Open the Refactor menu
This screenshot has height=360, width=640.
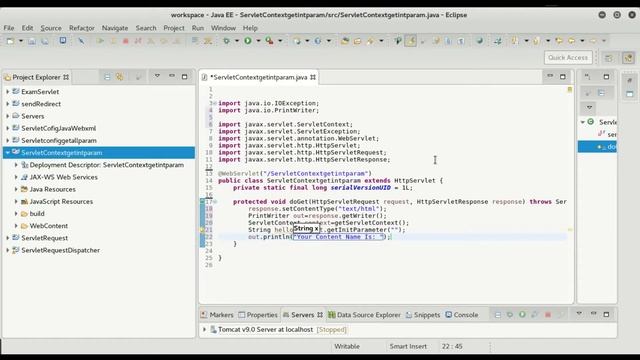[82, 28]
